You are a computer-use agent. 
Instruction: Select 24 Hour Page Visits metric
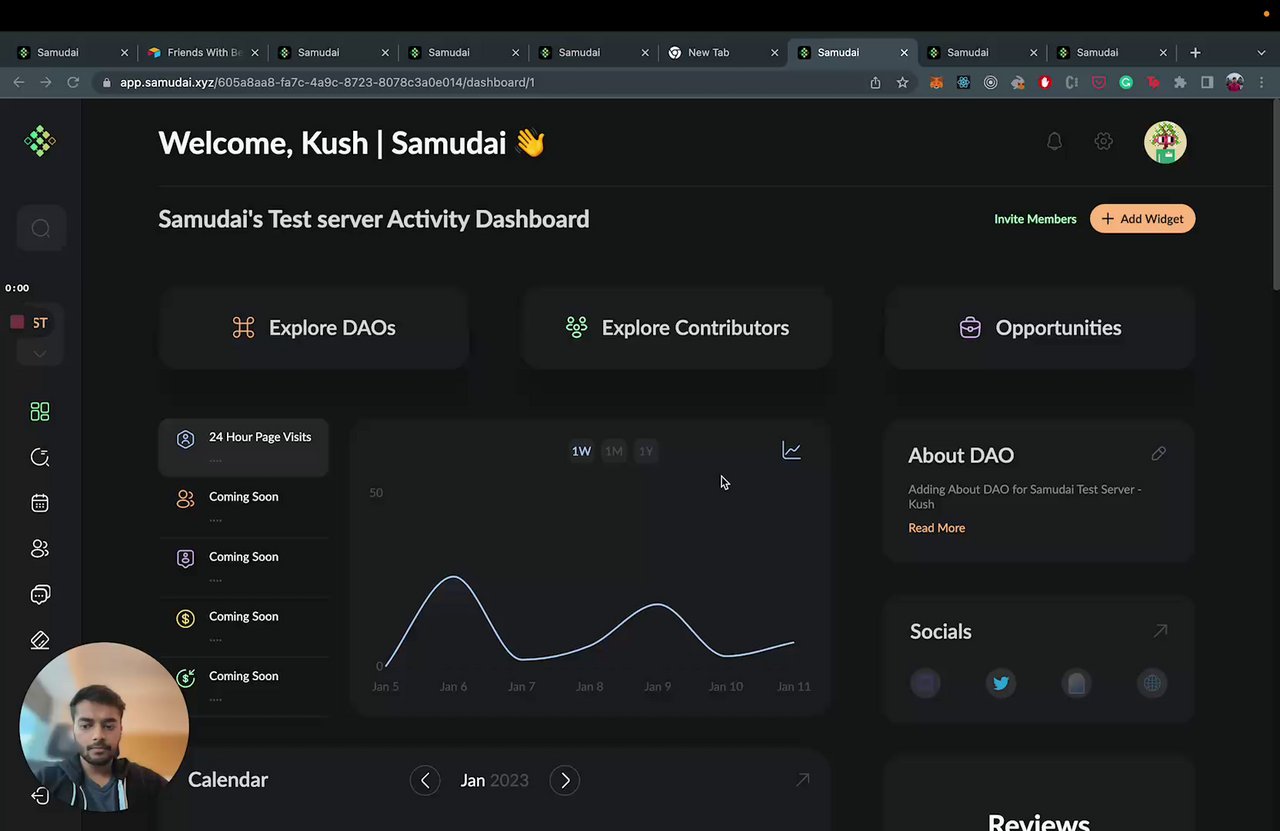(x=243, y=447)
